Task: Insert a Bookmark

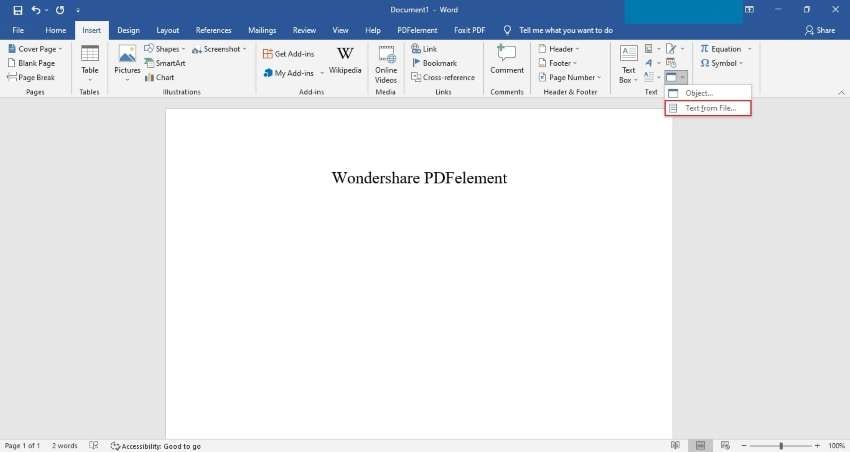Action: 434,63
